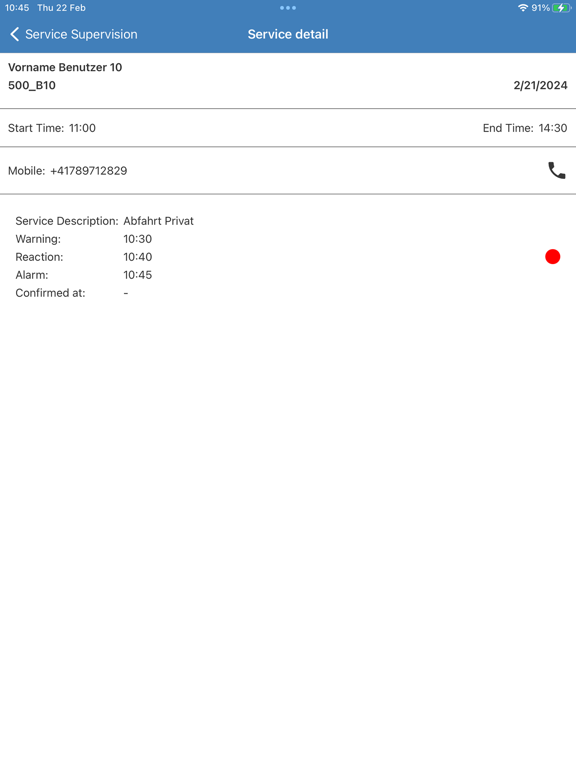Click the Mobile label

pyautogui.click(x=26, y=171)
